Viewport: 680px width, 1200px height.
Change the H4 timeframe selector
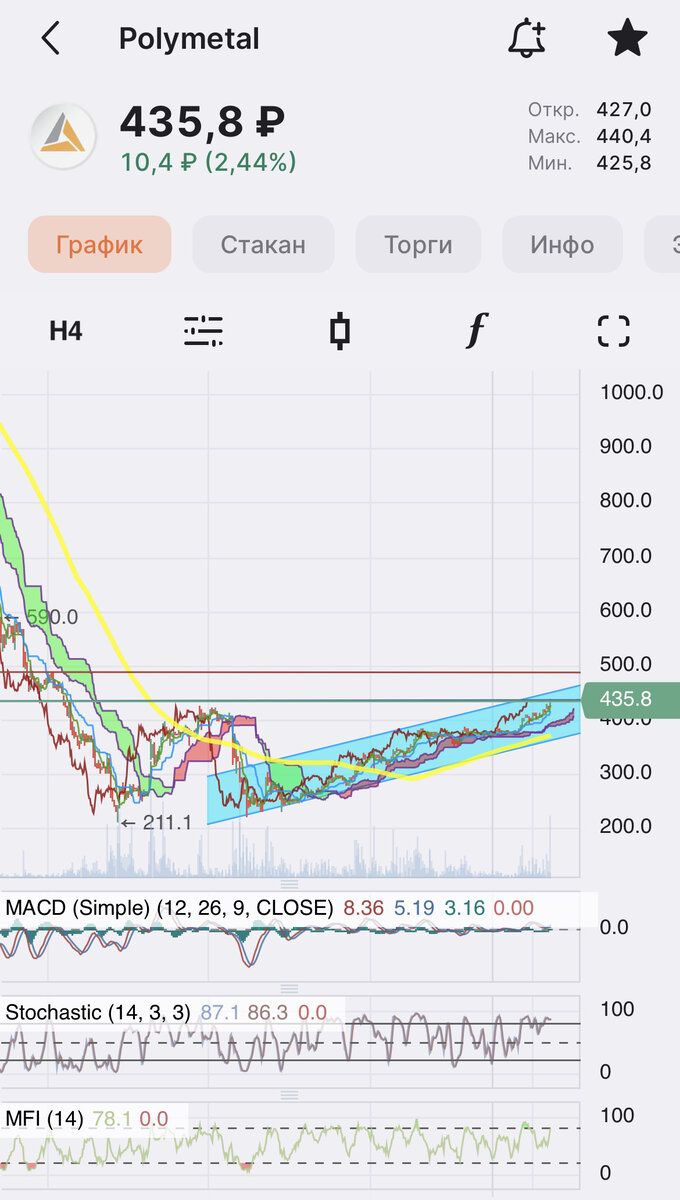tap(66, 331)
